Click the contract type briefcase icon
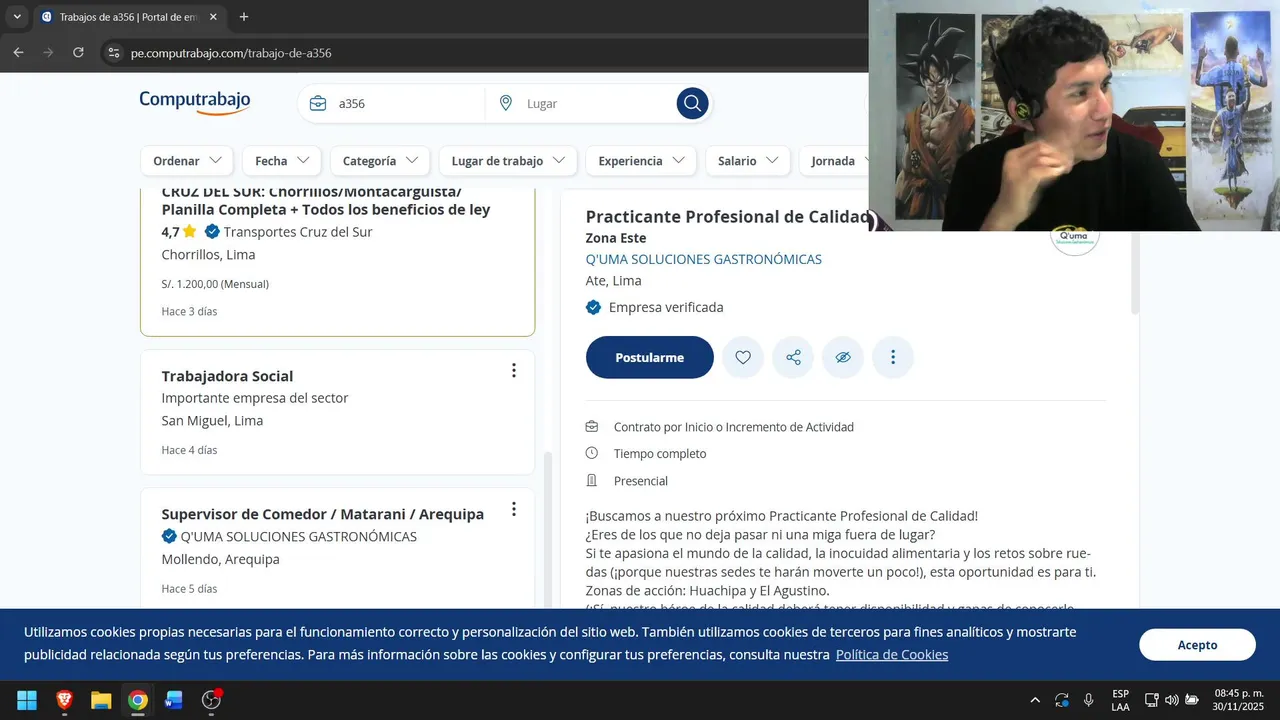1280x720 pixels. coord(592,427)
